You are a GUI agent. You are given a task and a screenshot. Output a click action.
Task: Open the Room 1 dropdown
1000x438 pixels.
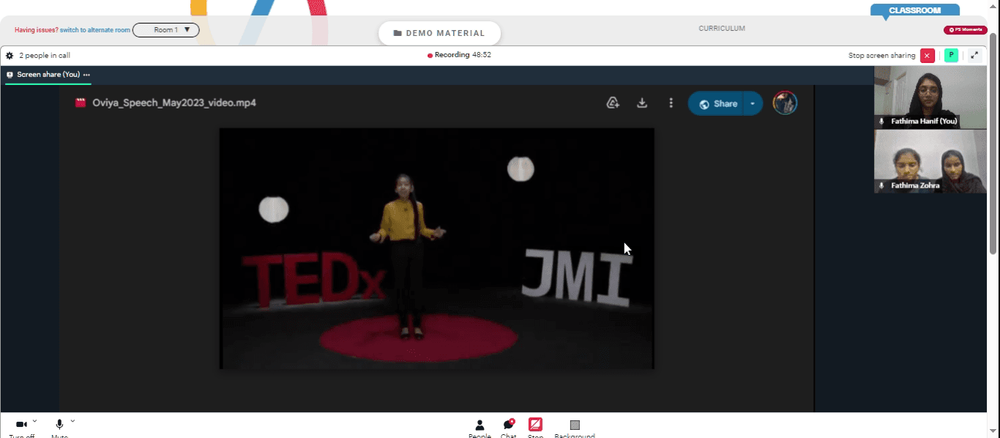click(166, 30)
